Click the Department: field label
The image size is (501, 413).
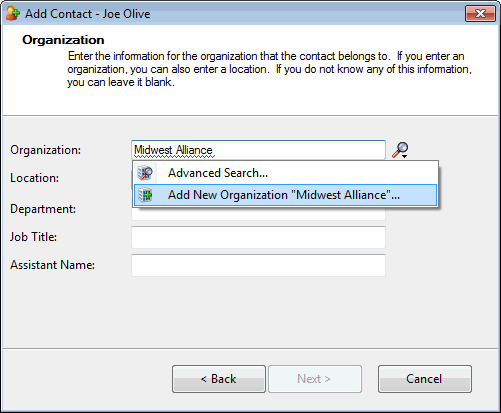point(43,209)
